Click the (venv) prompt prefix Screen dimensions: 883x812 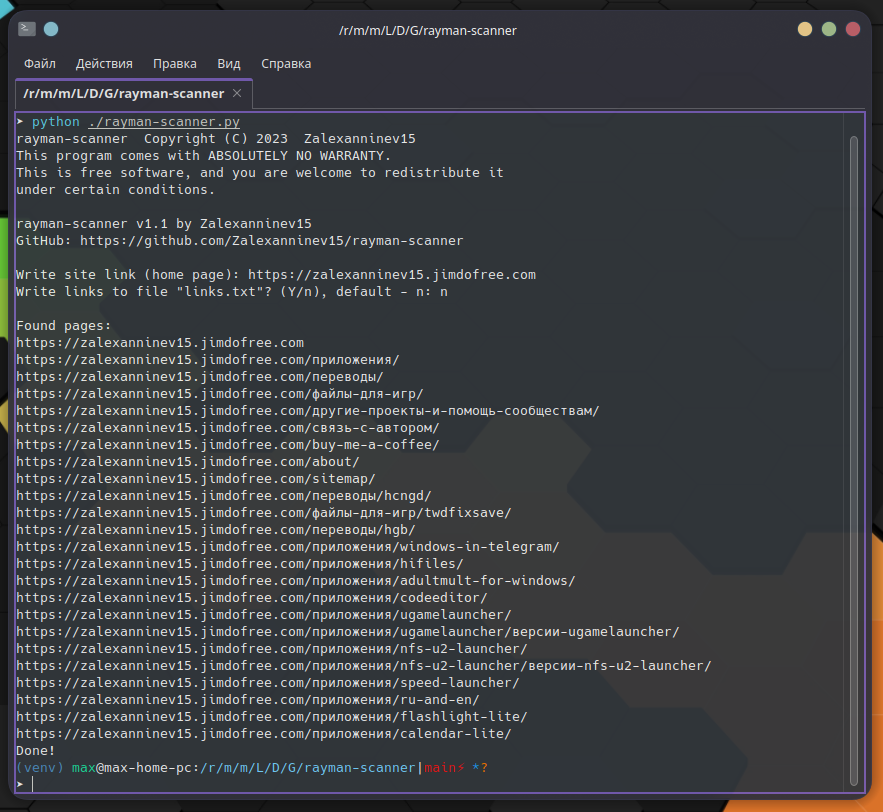[x=40, y=768]
